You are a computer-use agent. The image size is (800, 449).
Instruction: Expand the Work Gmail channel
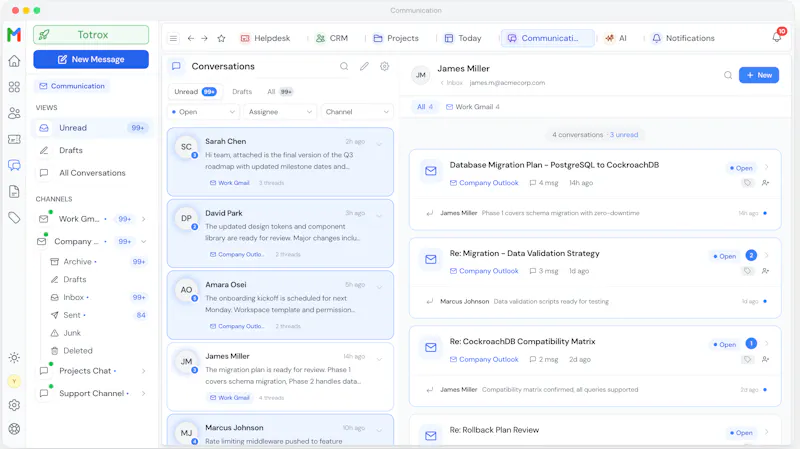tap(144, 219)
